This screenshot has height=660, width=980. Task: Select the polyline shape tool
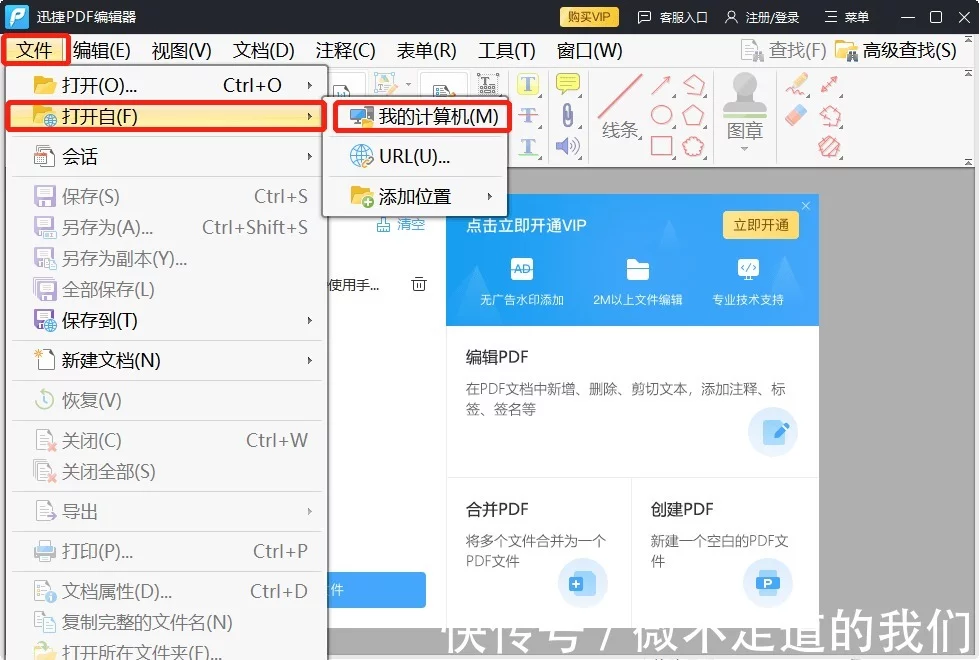pos(693,85)
